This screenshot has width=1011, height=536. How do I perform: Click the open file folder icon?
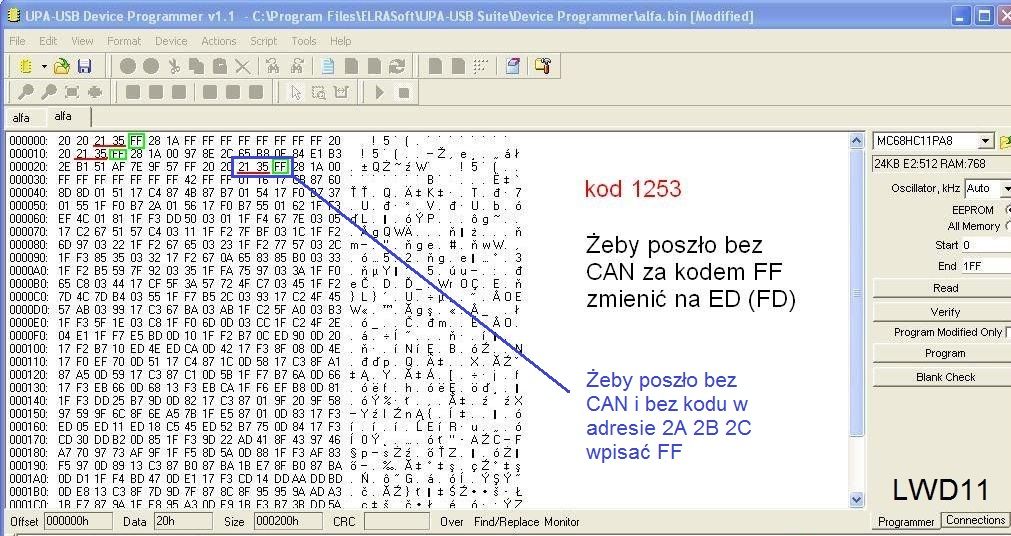coord(61,66)
